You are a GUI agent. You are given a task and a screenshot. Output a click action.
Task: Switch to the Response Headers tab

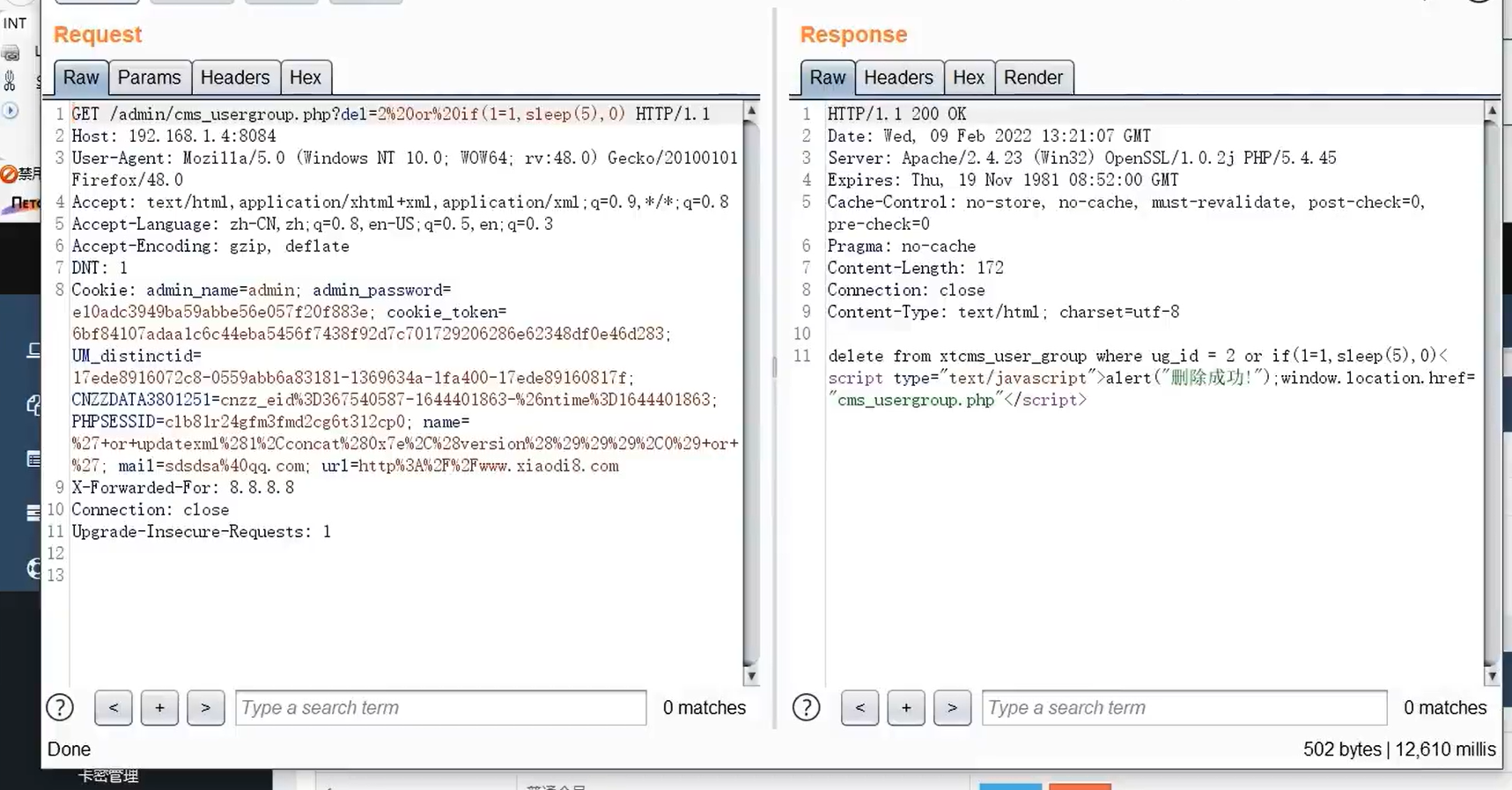tap(898, 78)
